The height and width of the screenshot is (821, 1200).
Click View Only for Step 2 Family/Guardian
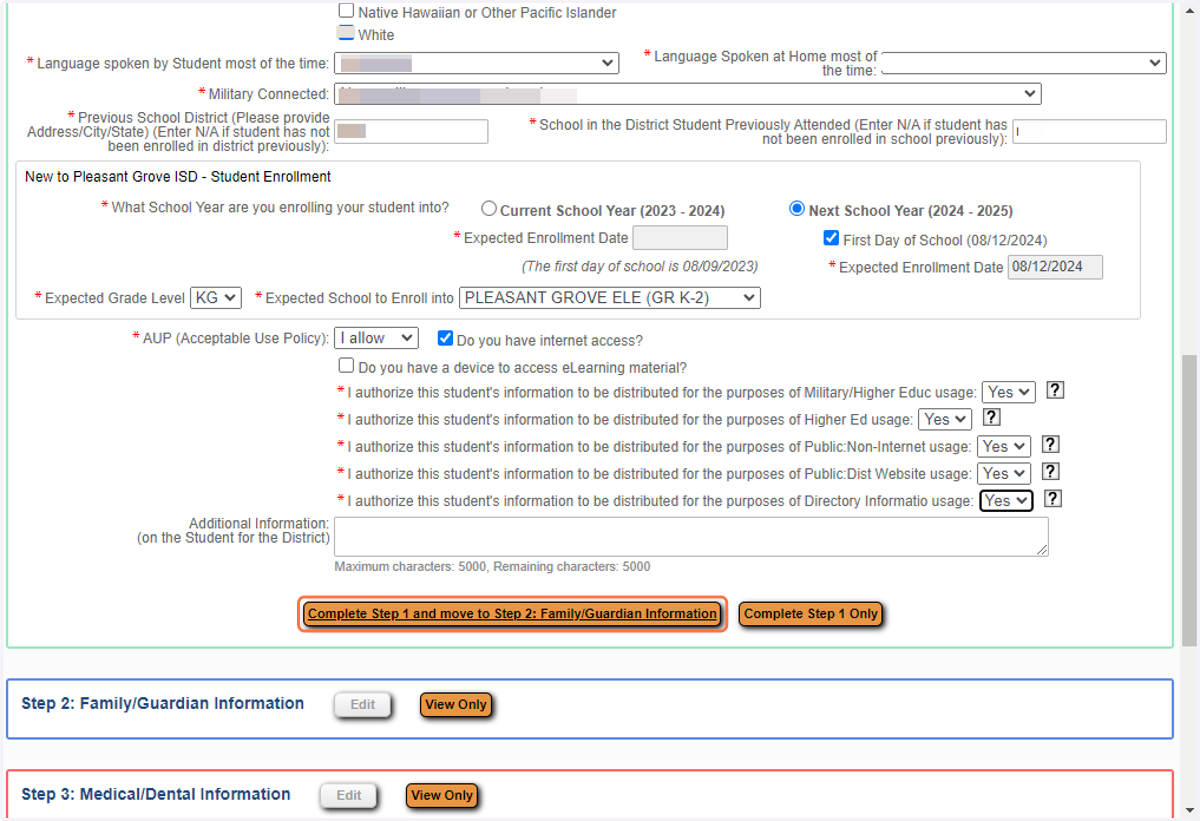tap(456, 705)
